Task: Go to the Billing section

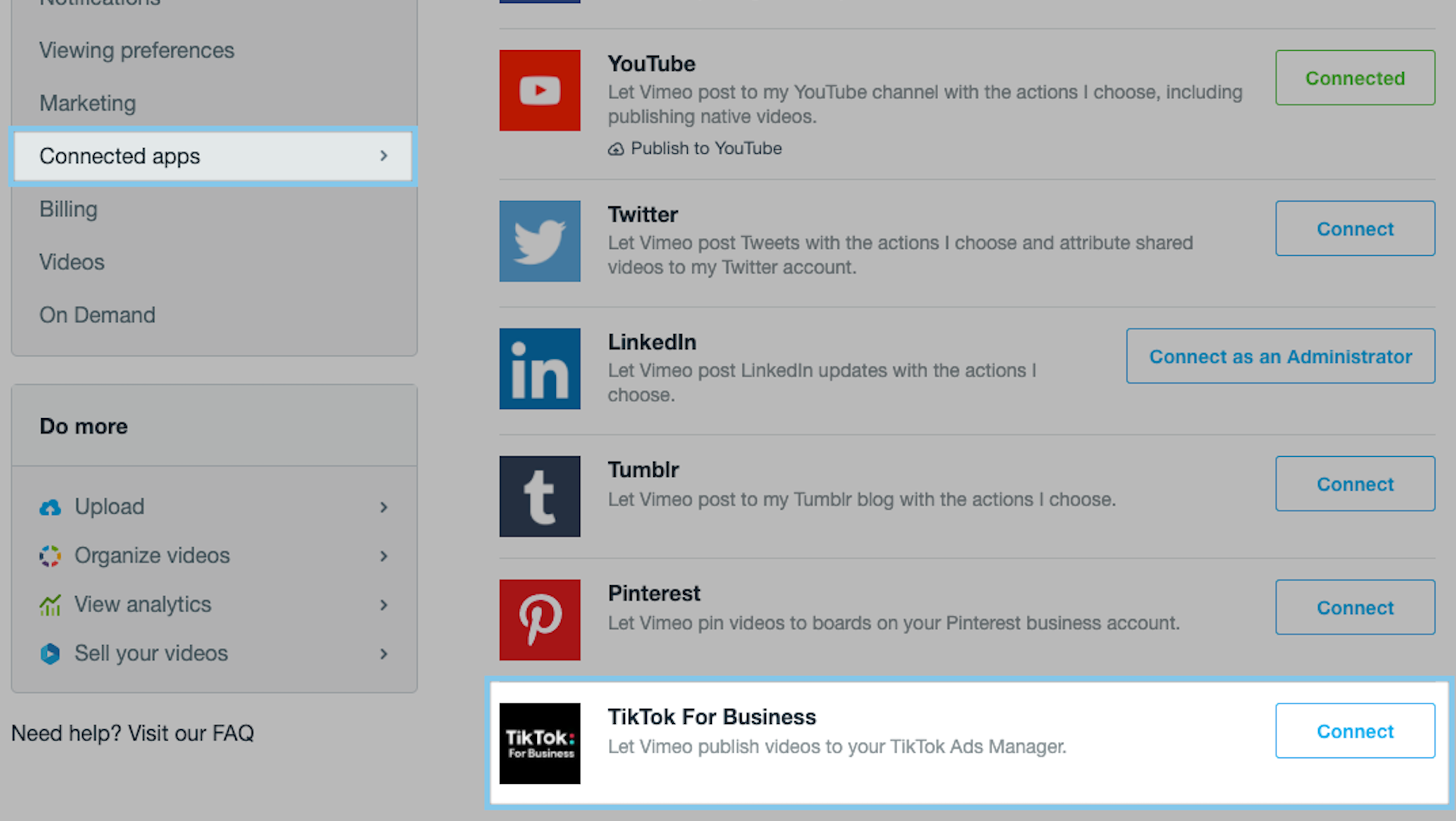Action: click(68, 209)
